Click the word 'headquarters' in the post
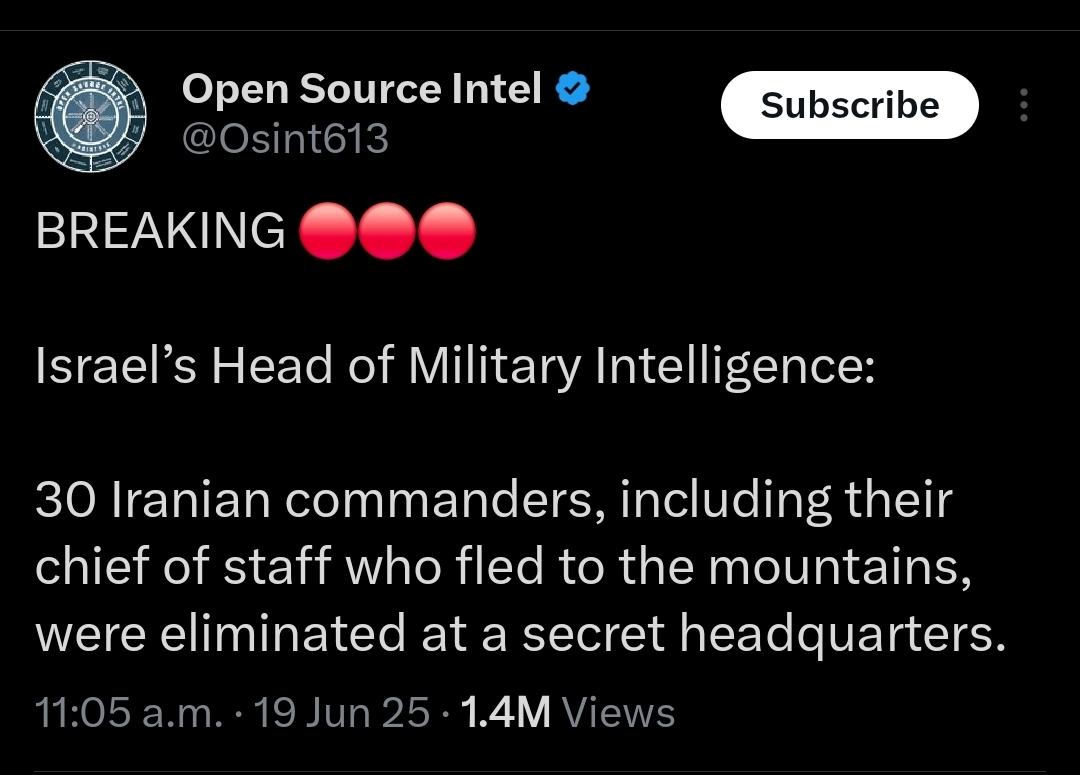Screen dimensions: 1080x775 842,634
